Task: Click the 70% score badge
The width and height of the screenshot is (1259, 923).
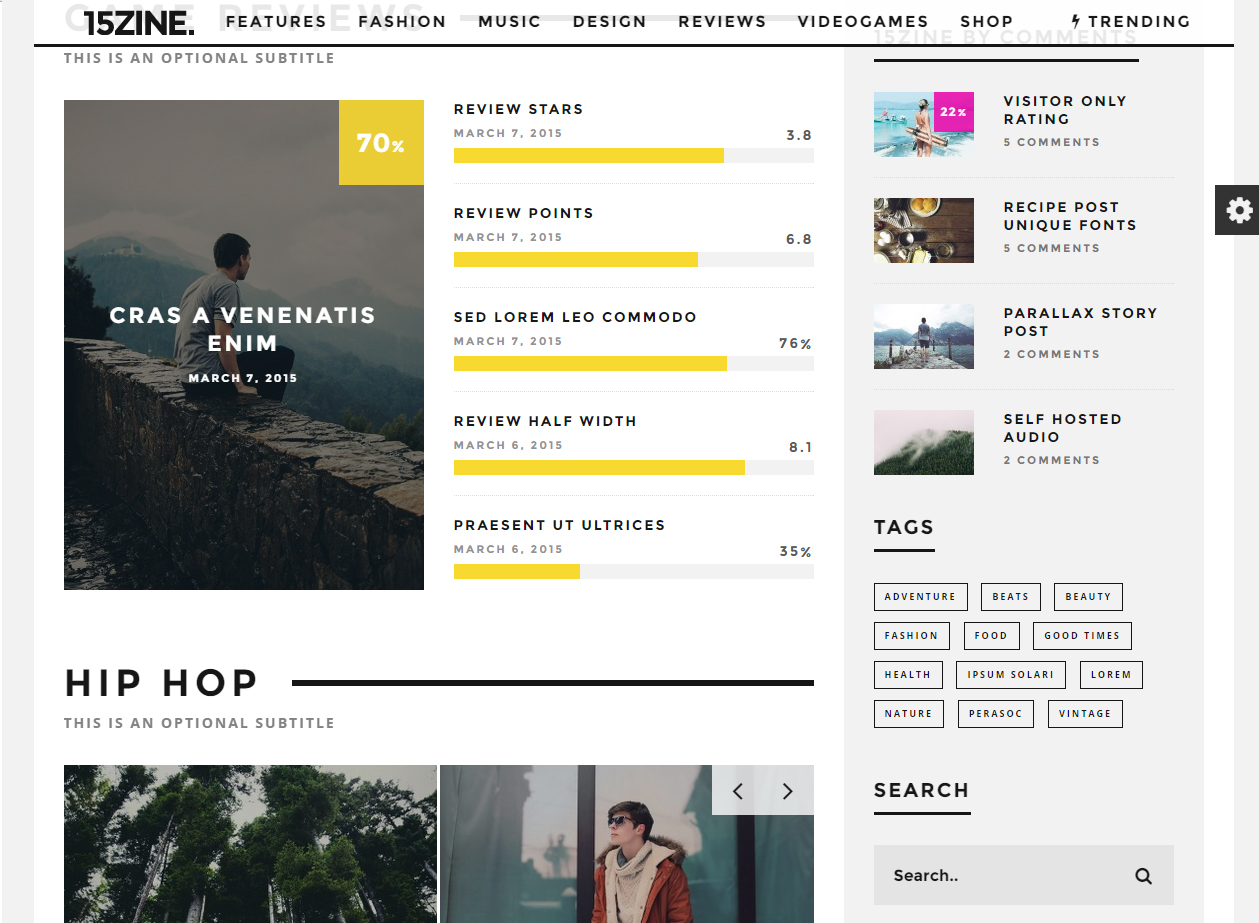Action: click(x=381, y=143)
